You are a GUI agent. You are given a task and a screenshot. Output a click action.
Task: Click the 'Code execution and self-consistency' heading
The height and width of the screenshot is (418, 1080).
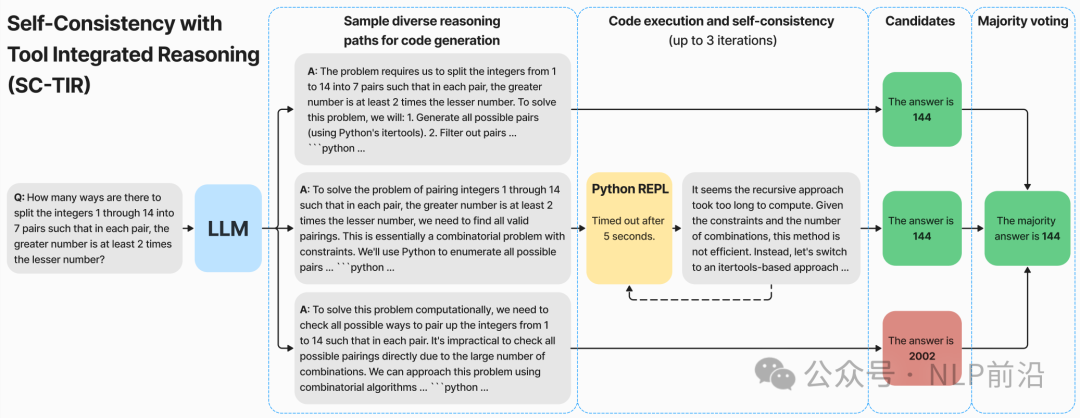[721, 21]
